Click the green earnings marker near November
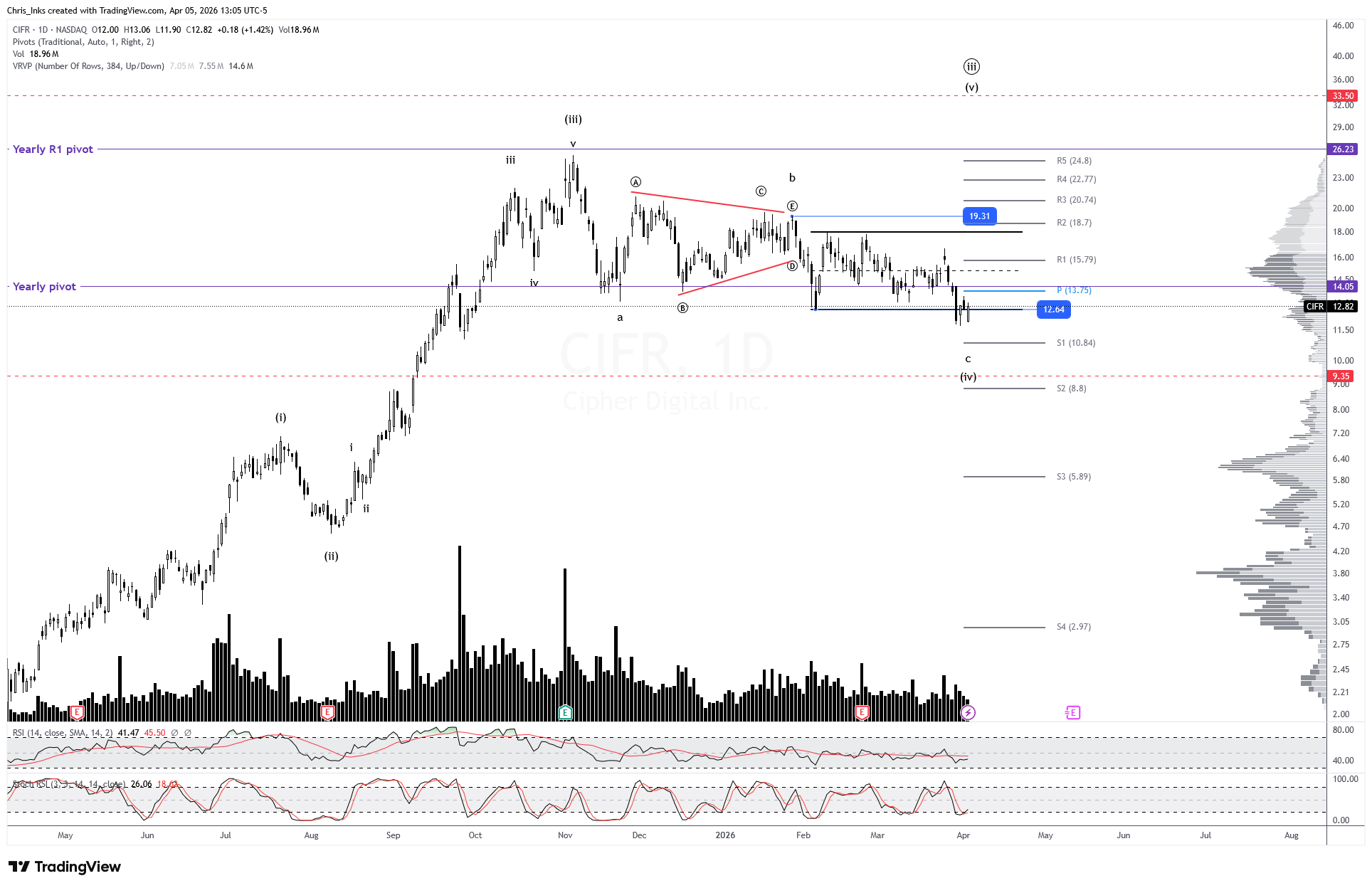 click(x=565, y=712)
